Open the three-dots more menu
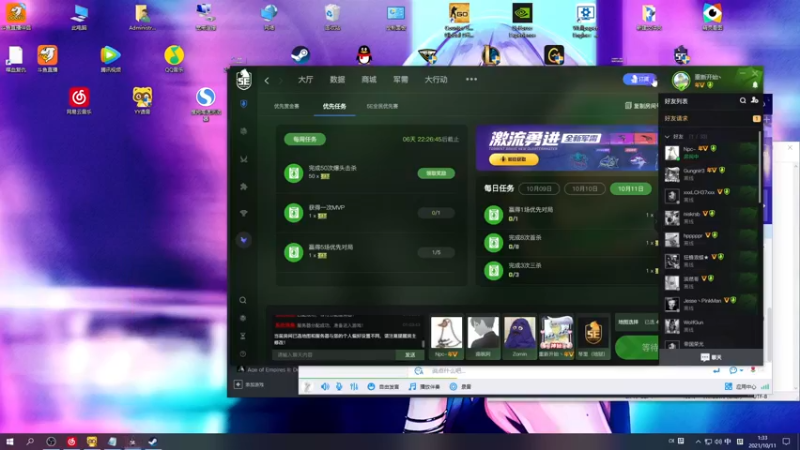The width and height of the screenshot is (800, 450). [471, 79]
